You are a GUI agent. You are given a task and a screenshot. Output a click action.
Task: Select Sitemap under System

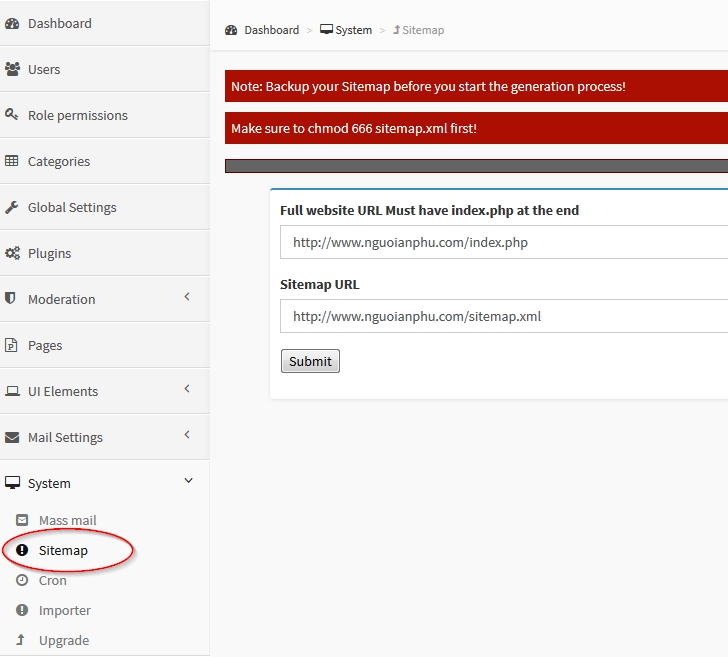[x=63, y=550]
